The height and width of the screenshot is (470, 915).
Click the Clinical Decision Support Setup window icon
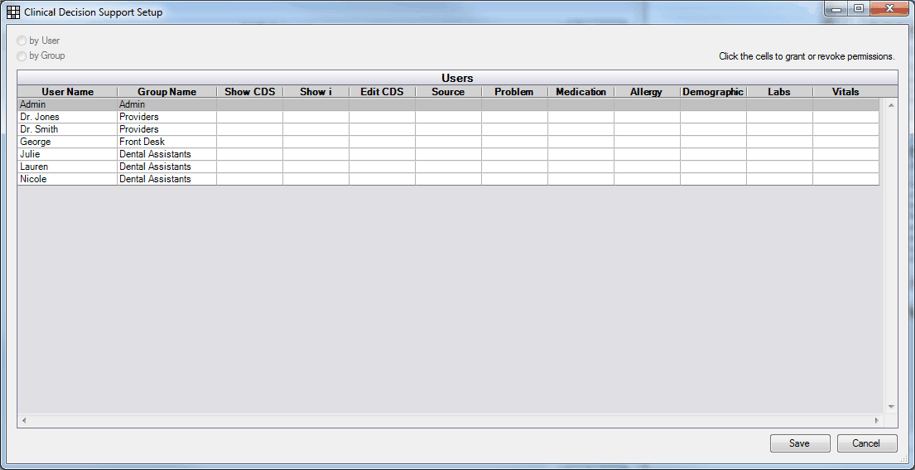click(13, 12)
